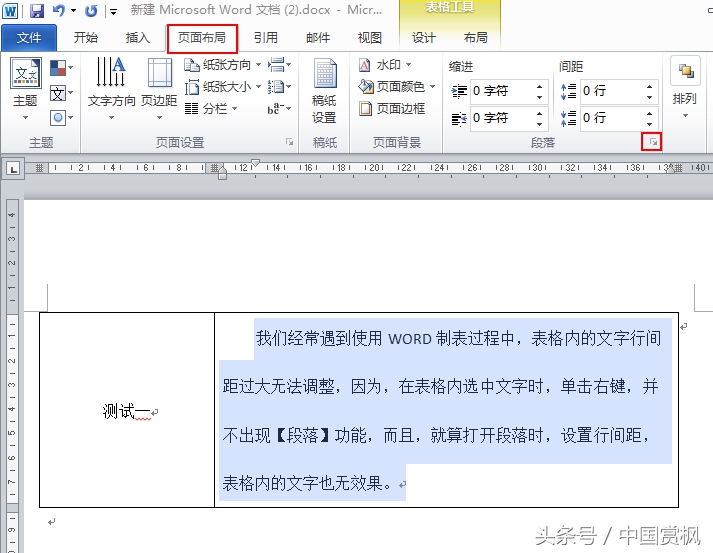
Task: Open the 文件 (File) tab
Action: click(29, 38)
